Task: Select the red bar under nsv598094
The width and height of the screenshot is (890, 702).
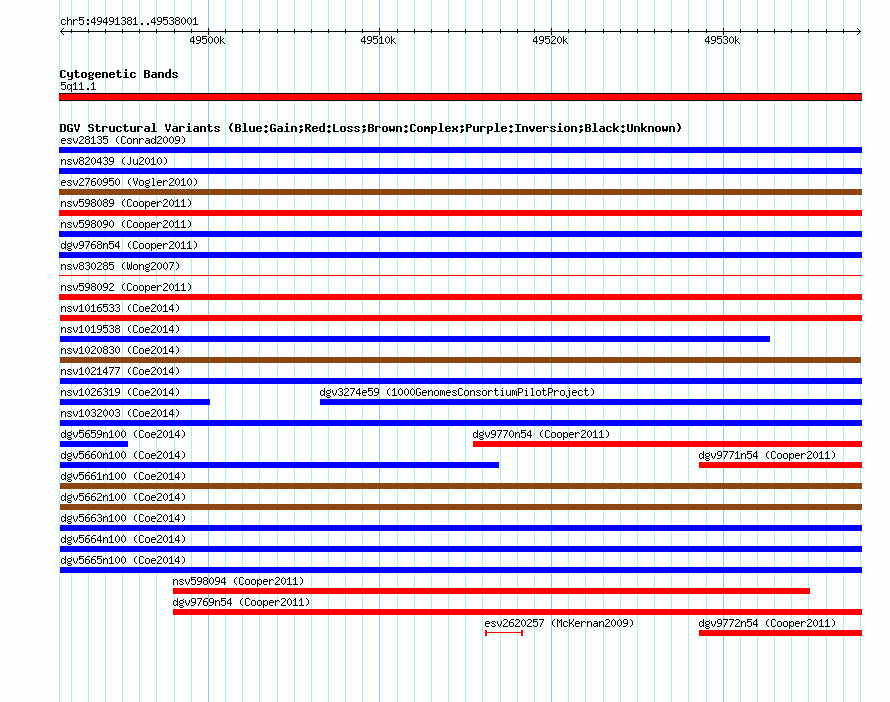Action: tap(492, 591)
